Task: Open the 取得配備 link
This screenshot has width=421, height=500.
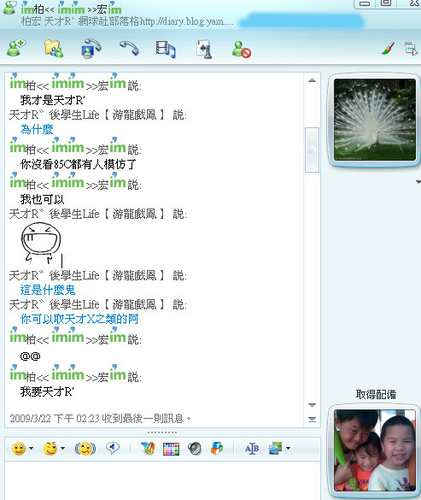Action: [376, 395]
